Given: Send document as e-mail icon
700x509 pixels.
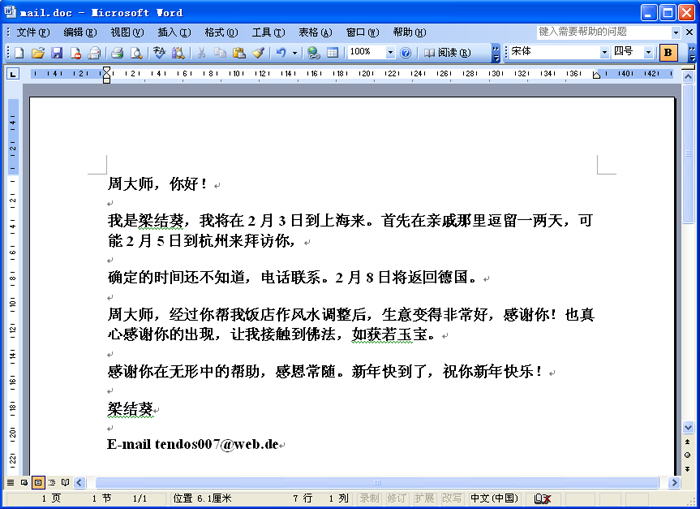Looking at the screenshot, I should pyautogui.click(x=94, y=53).
